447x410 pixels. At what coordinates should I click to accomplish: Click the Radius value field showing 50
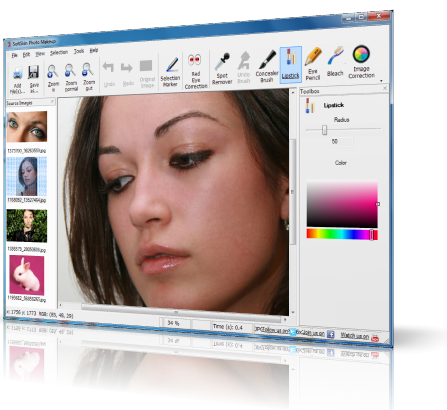[x=342, y=142]
